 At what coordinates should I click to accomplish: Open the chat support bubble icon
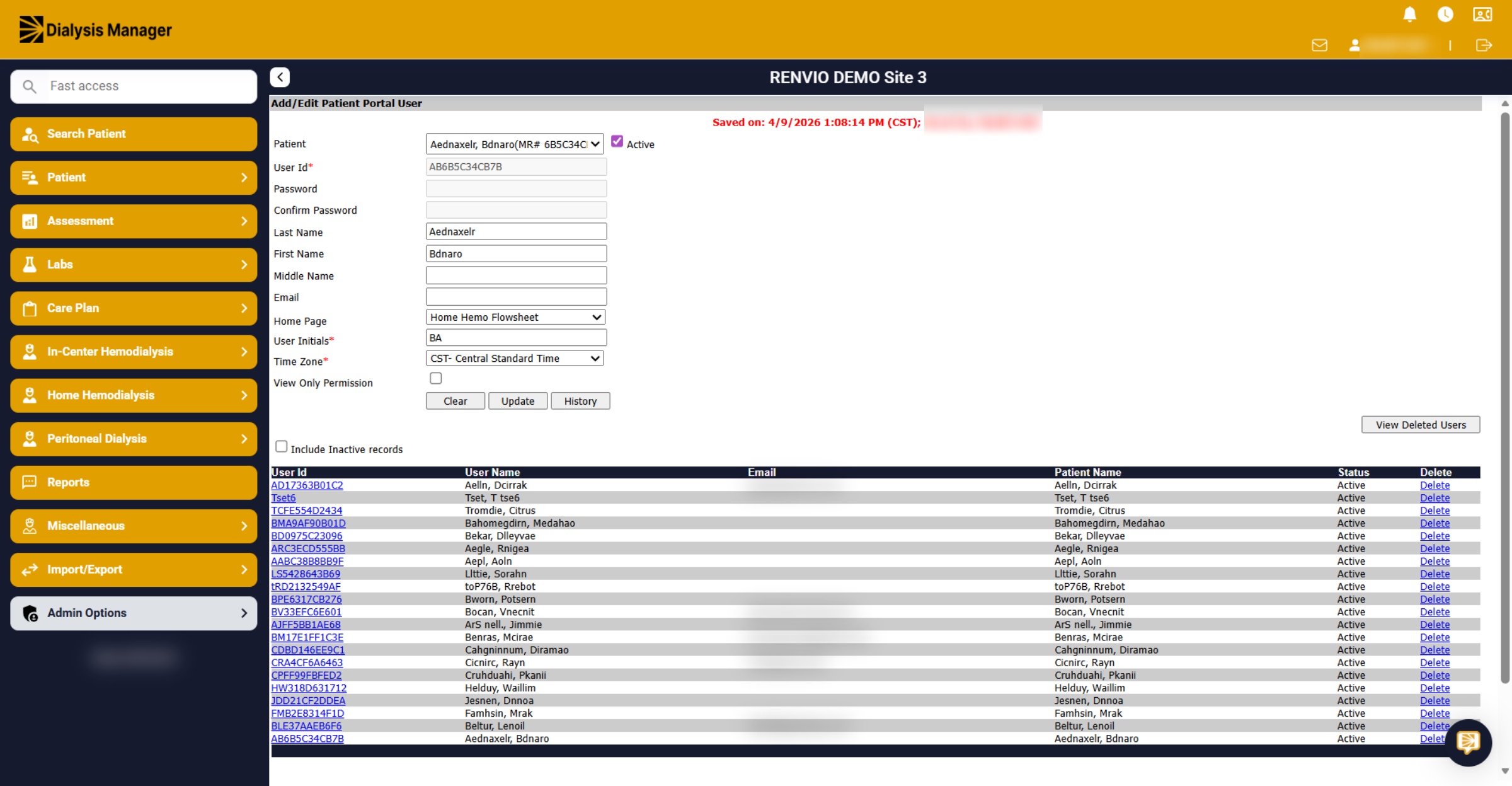1468,742
